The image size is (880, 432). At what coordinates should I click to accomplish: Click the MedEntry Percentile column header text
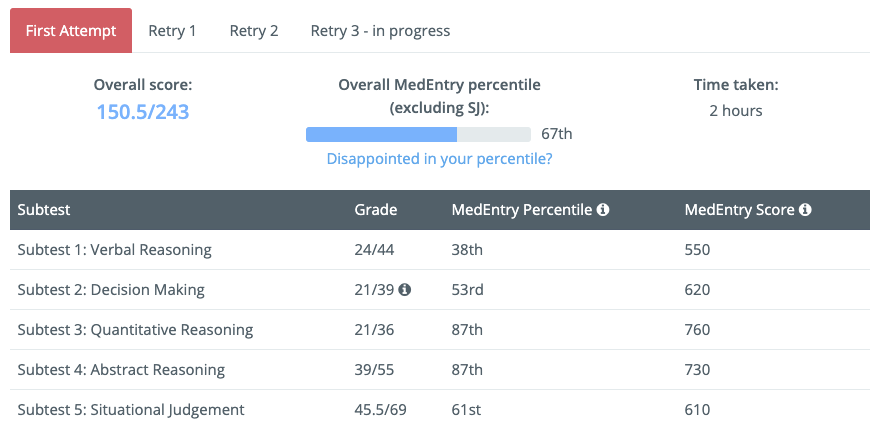coord(522,210)
